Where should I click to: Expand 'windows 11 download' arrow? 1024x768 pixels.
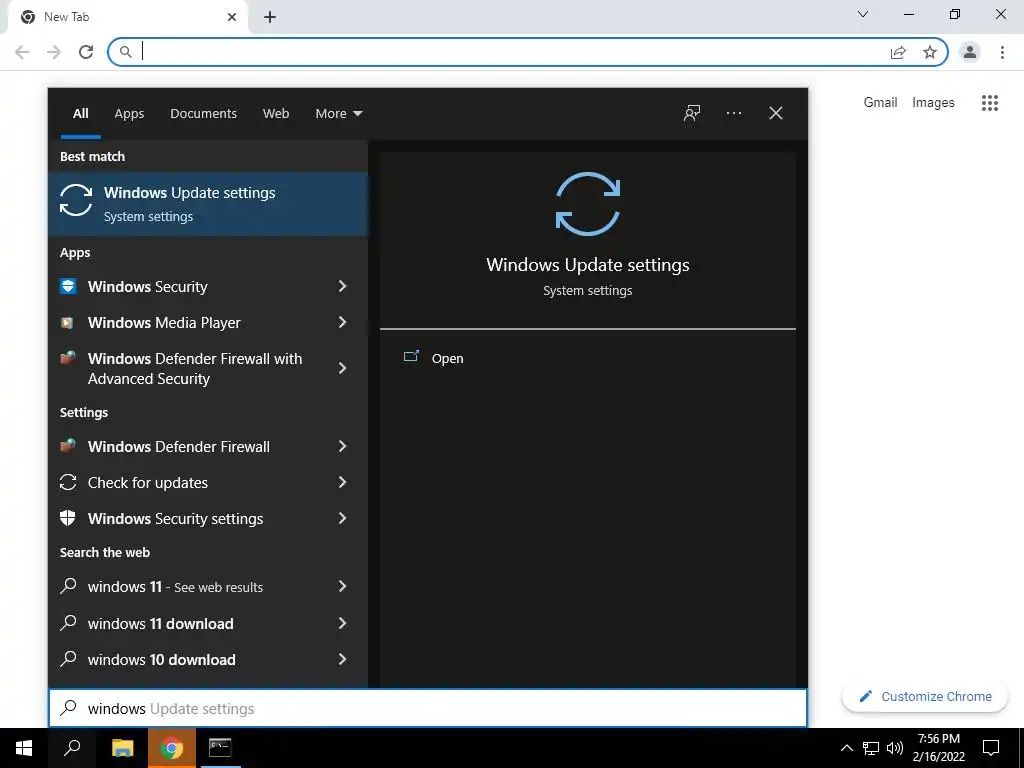(342, 623)
